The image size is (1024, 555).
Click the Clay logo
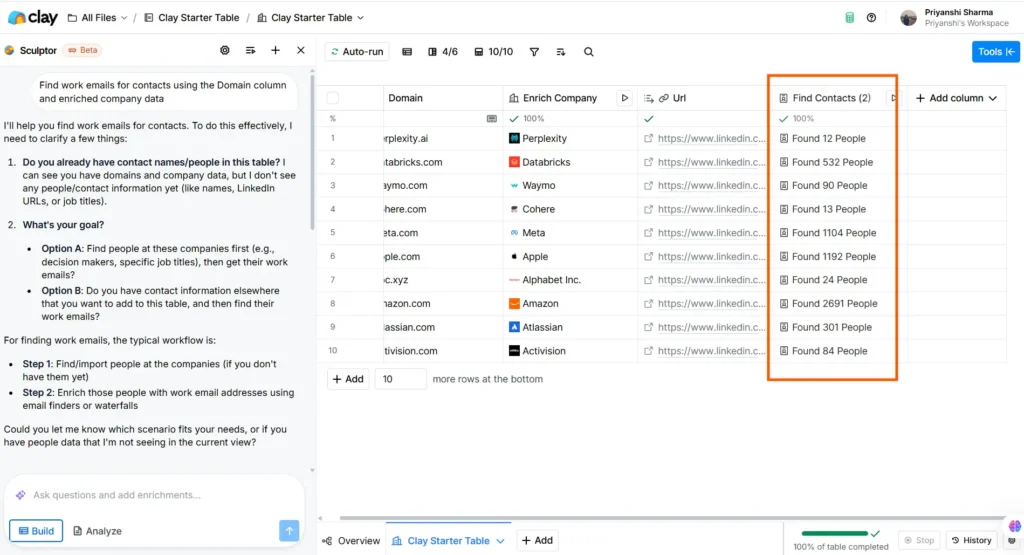tap(33, 18)
